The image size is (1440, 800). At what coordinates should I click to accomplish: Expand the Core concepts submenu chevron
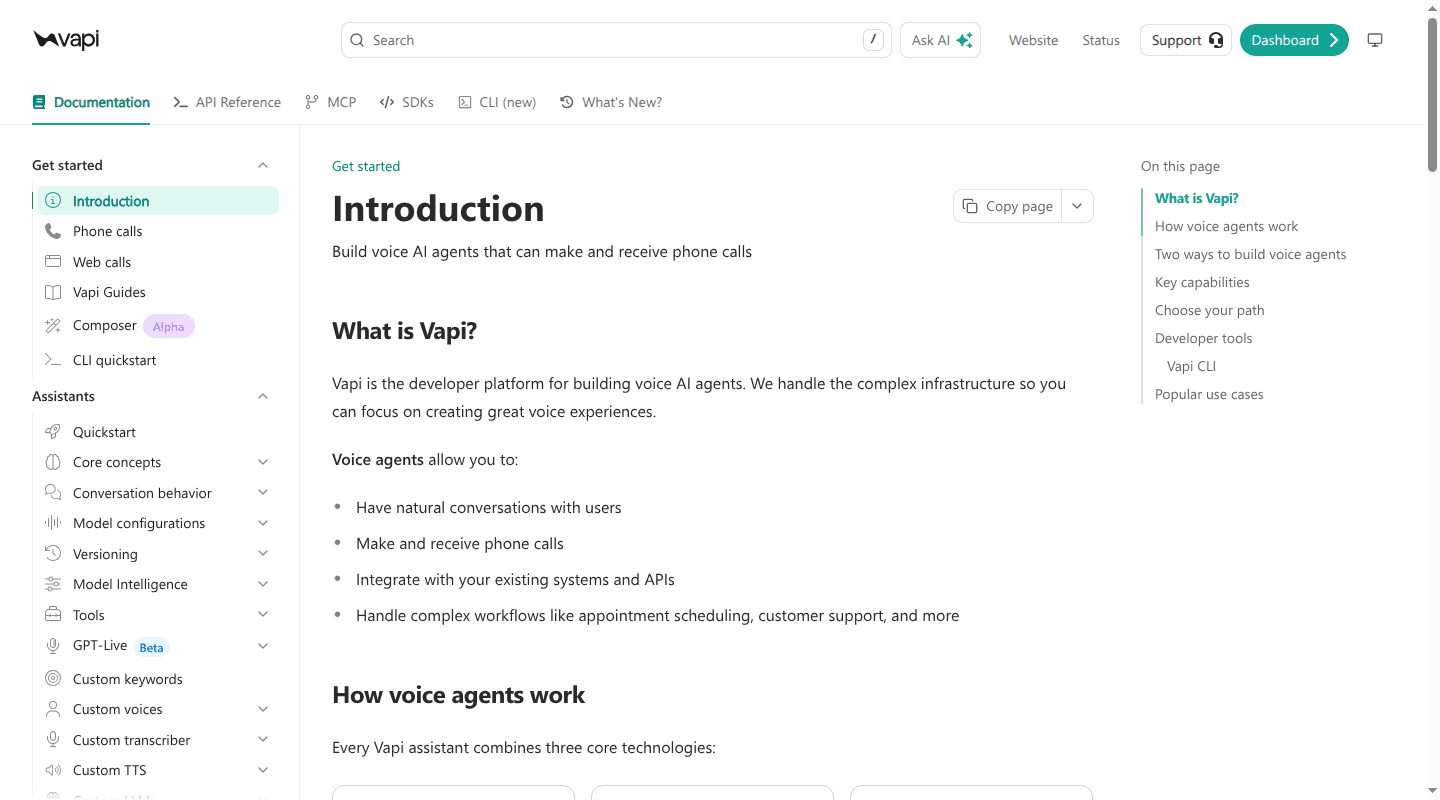pos(263,462)
